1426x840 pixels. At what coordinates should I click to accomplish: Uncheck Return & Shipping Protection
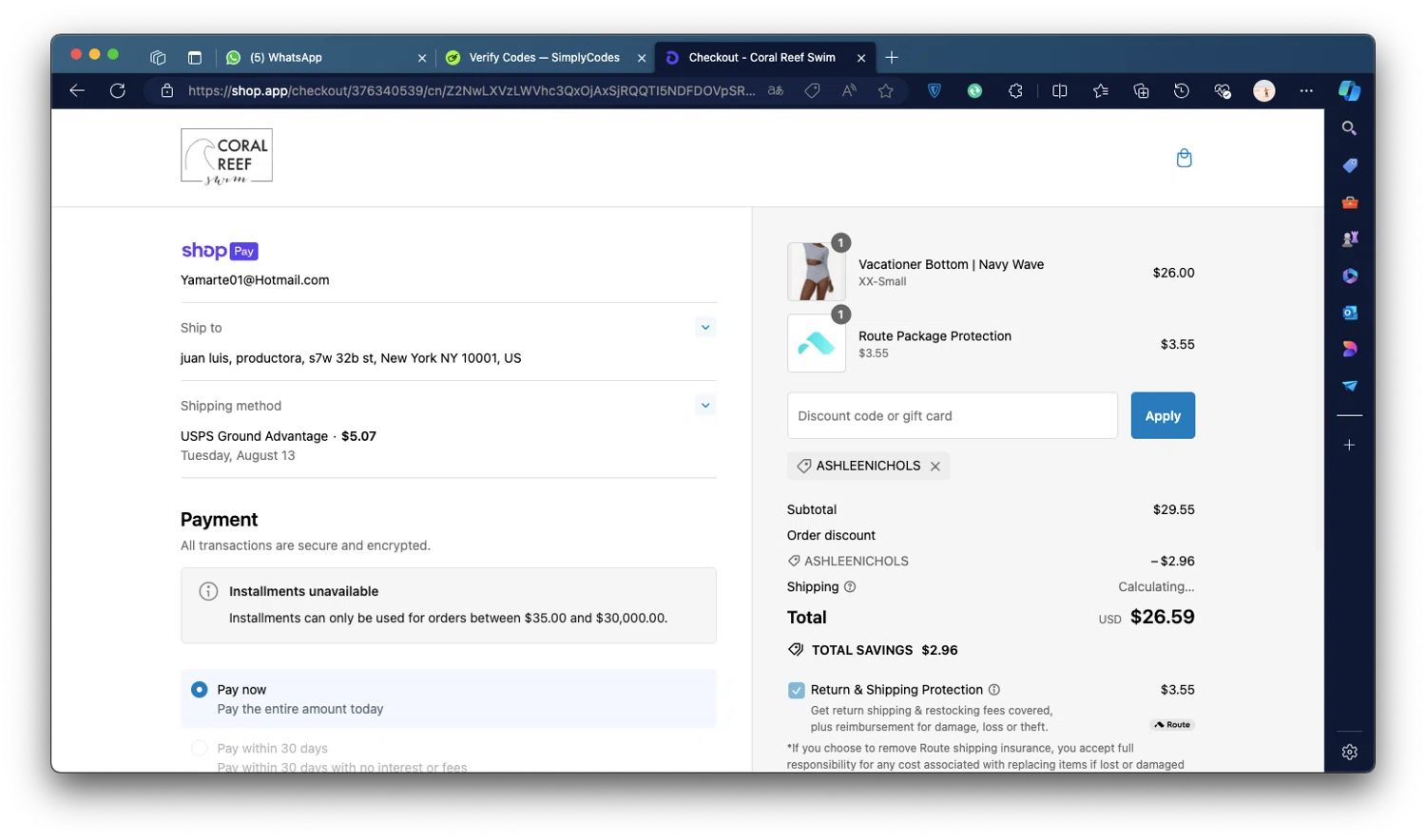[x=796, y=690]
